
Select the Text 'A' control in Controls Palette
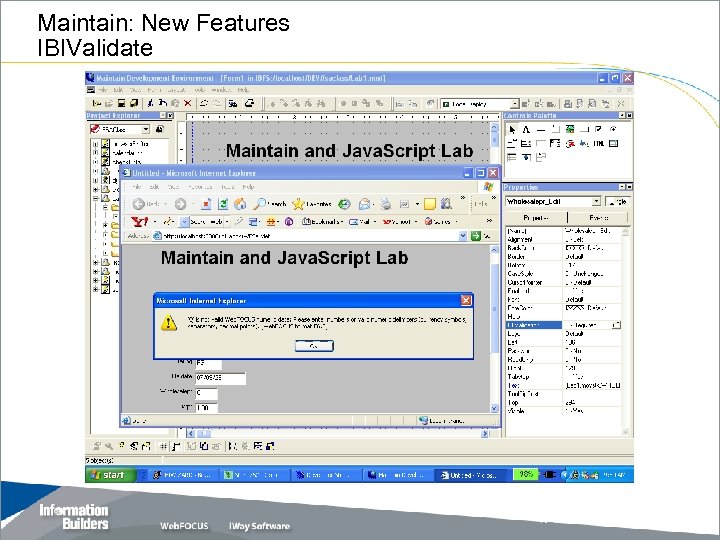coord(526,129)
